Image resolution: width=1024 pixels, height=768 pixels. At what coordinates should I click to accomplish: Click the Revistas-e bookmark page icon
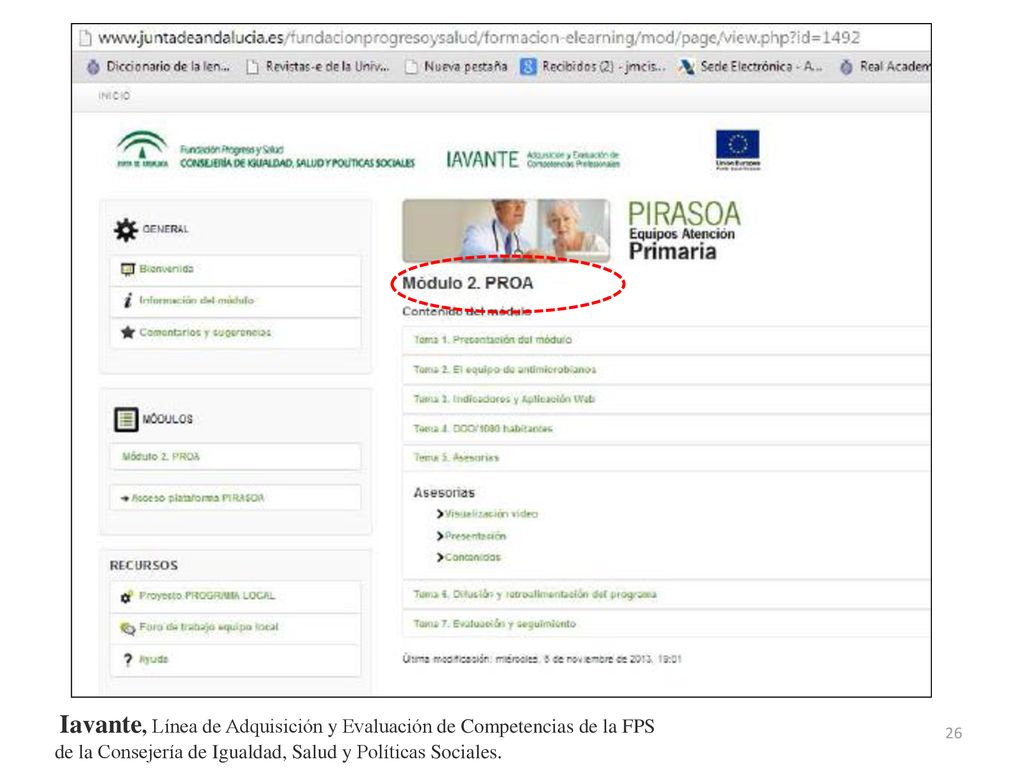252,67
